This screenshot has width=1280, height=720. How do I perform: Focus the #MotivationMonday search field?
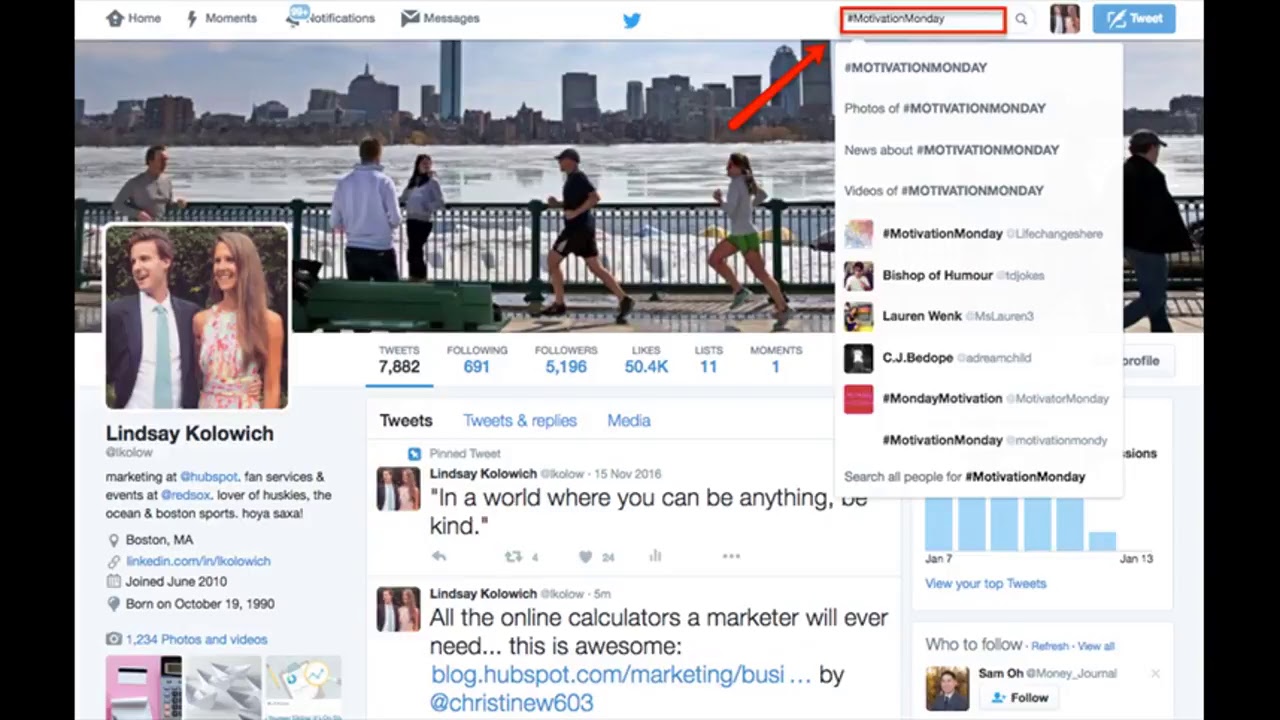(923, 19)
